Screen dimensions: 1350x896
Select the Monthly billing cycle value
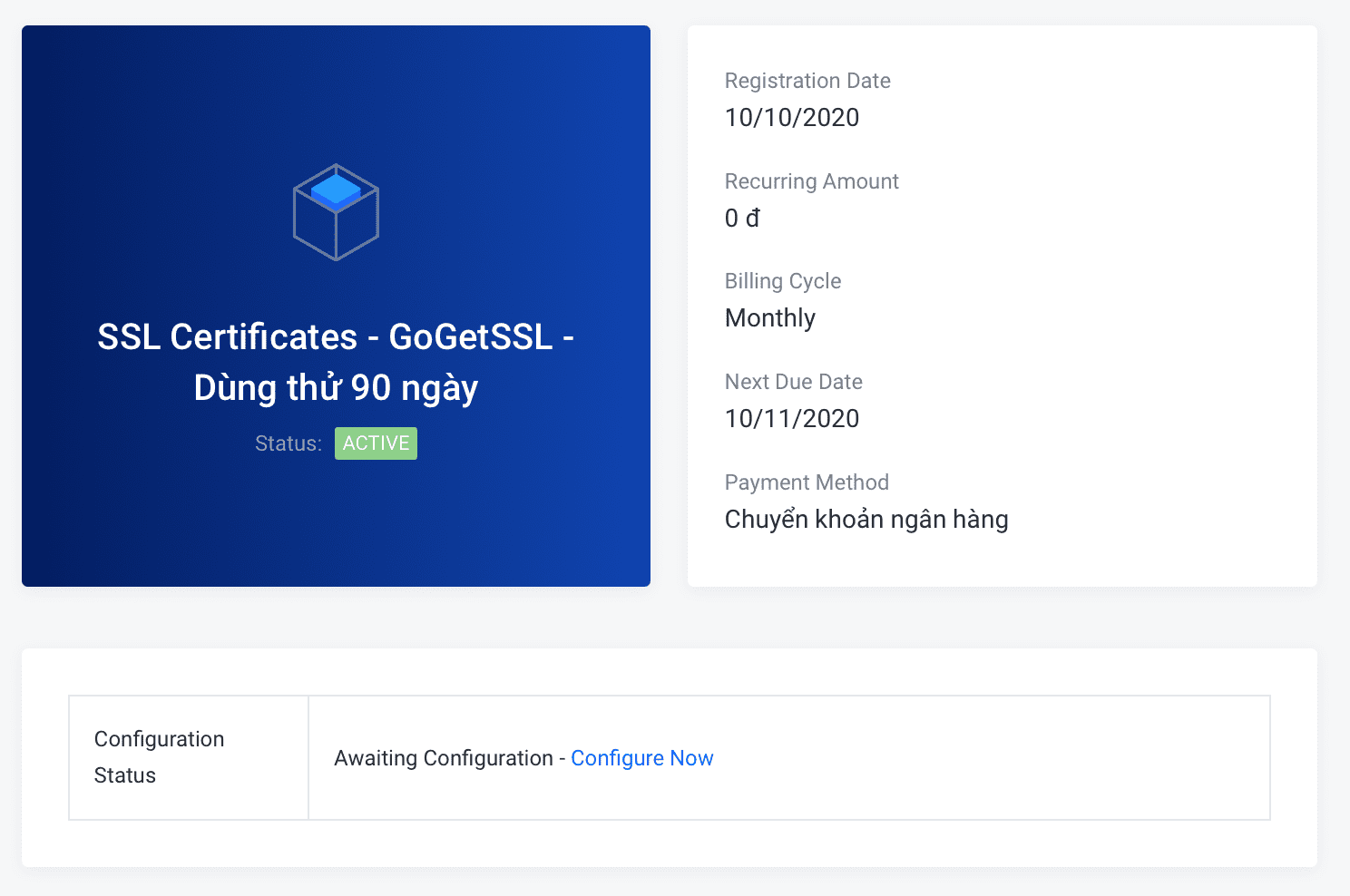click(x=769, y=318)
